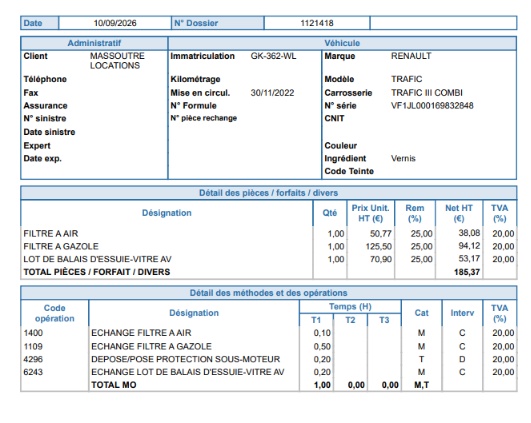Click the N° pièce rechange label
The width and height of the screenshot is (531, 423).
[204, 118]
